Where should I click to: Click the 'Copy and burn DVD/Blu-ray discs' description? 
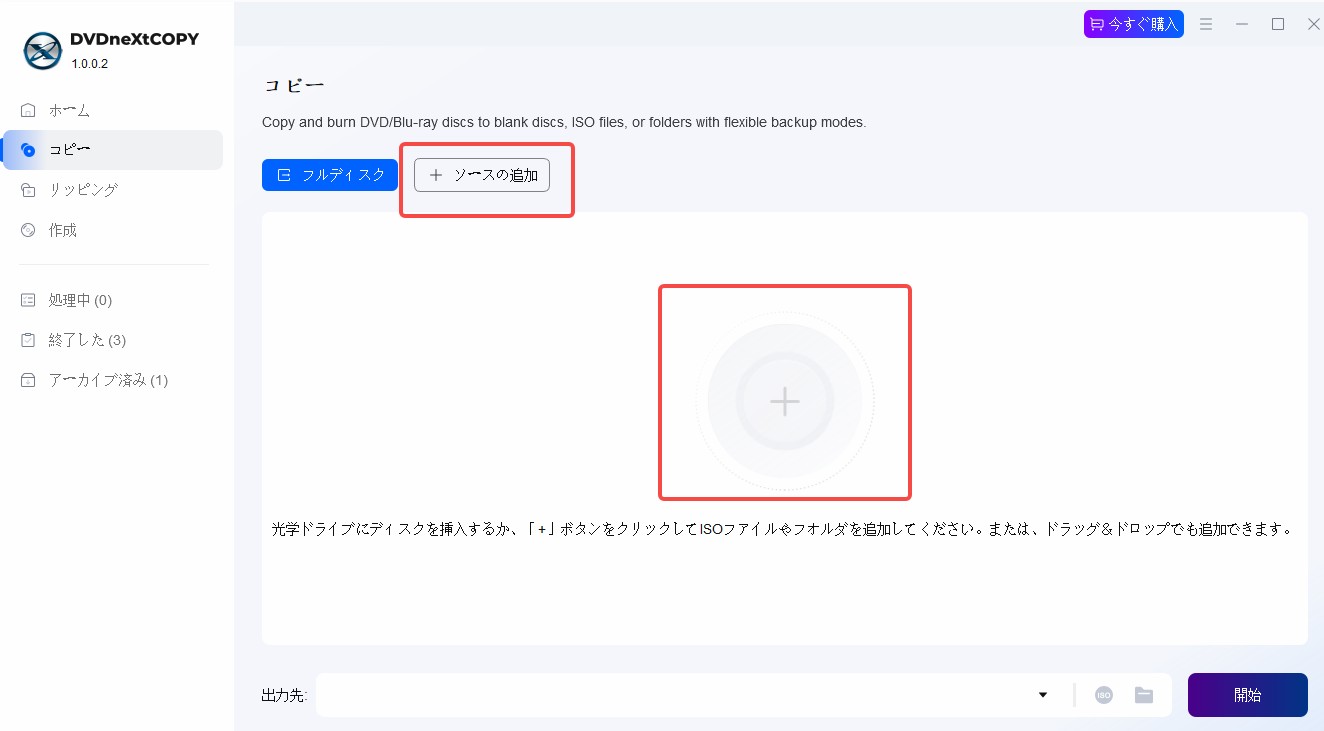click(x=564, y=122)
